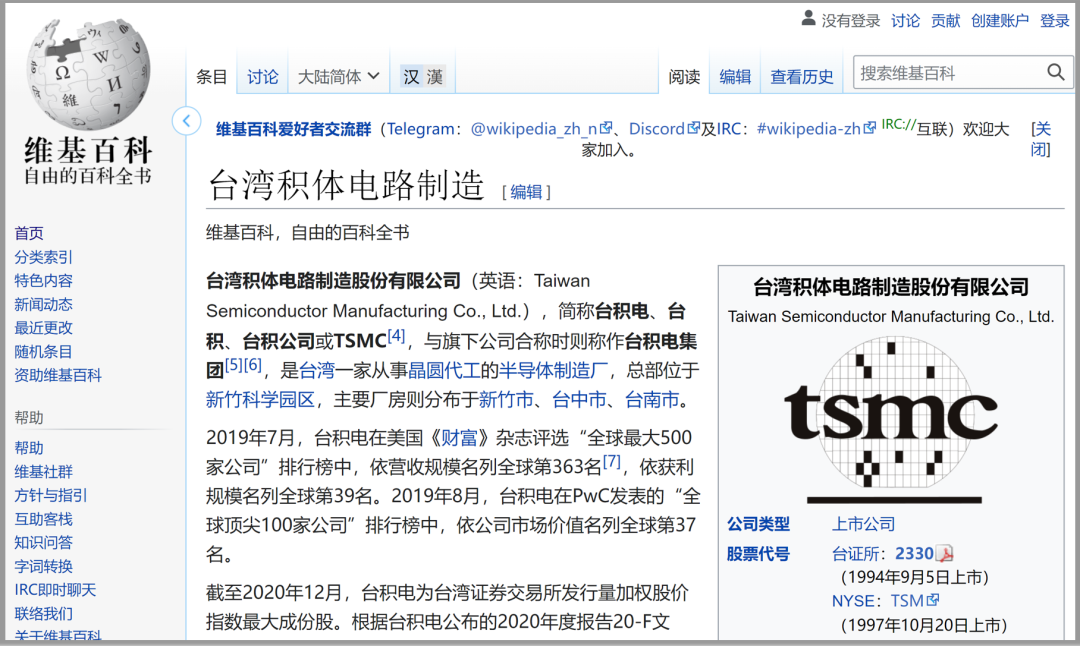Switch to the 条目 tab
Screen dimensions: 1080x646
[x=211, y=76]
